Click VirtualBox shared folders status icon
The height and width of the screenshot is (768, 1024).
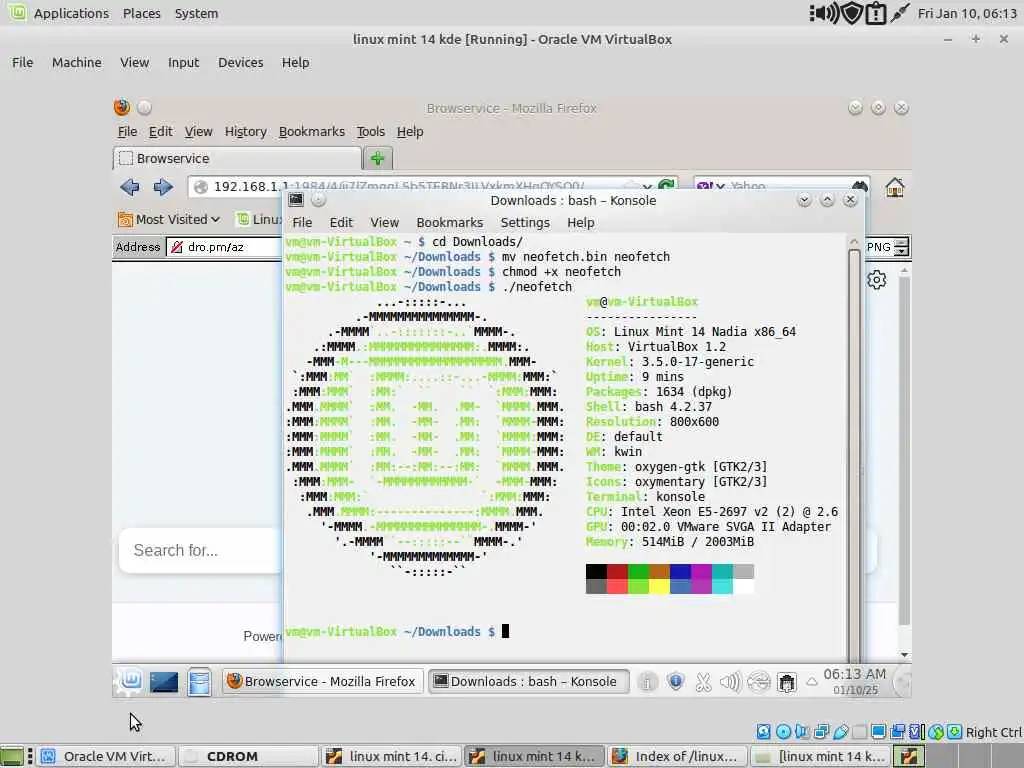click(x=859, y=732)
